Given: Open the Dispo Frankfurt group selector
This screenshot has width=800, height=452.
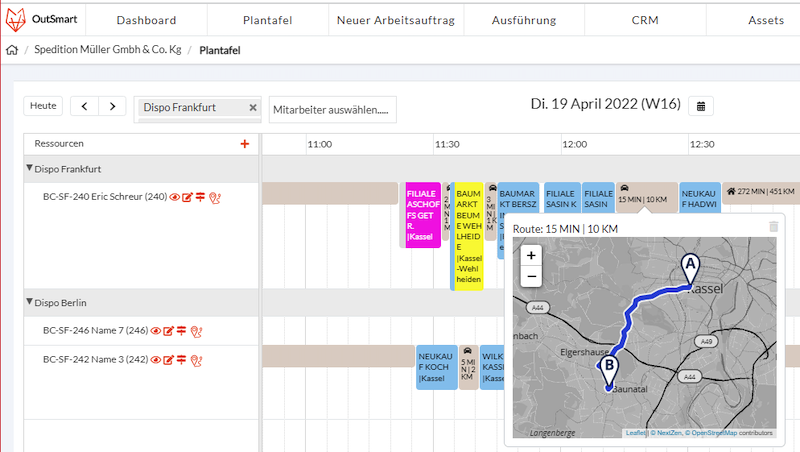Looking at the screenshot, I should click(197, 110).
